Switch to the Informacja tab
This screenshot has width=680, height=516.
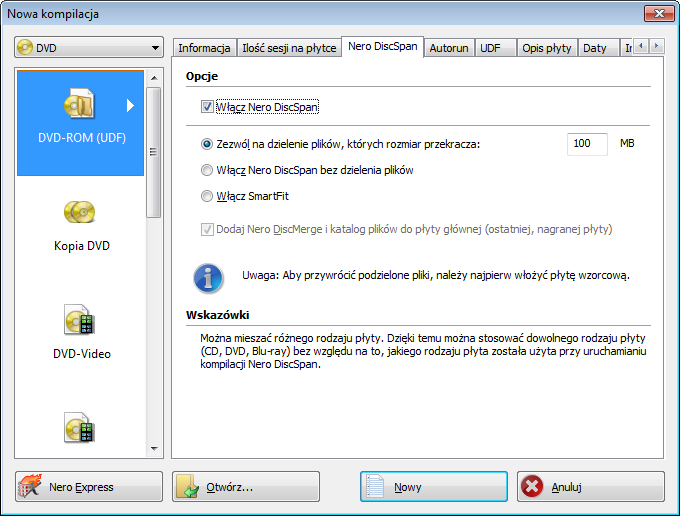(x=204, y=48)
